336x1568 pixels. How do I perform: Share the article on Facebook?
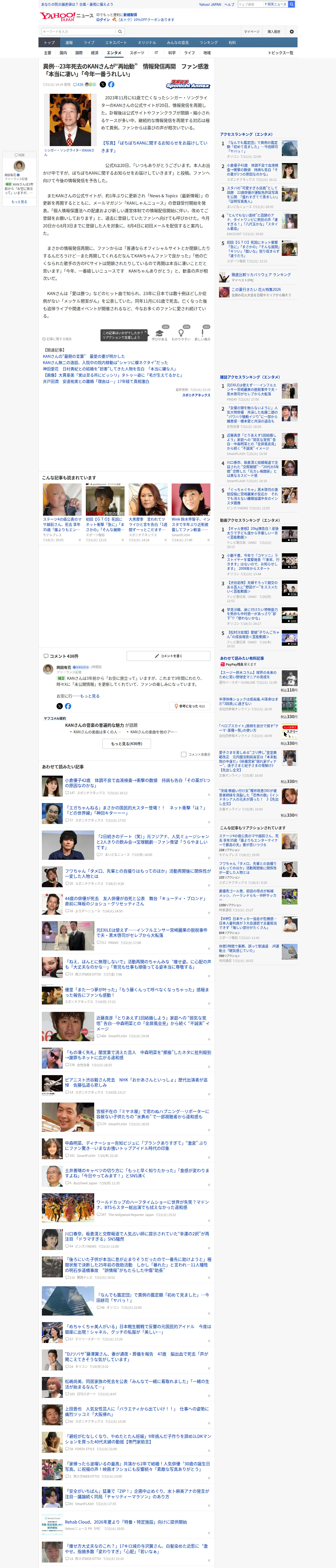point(111,85)
